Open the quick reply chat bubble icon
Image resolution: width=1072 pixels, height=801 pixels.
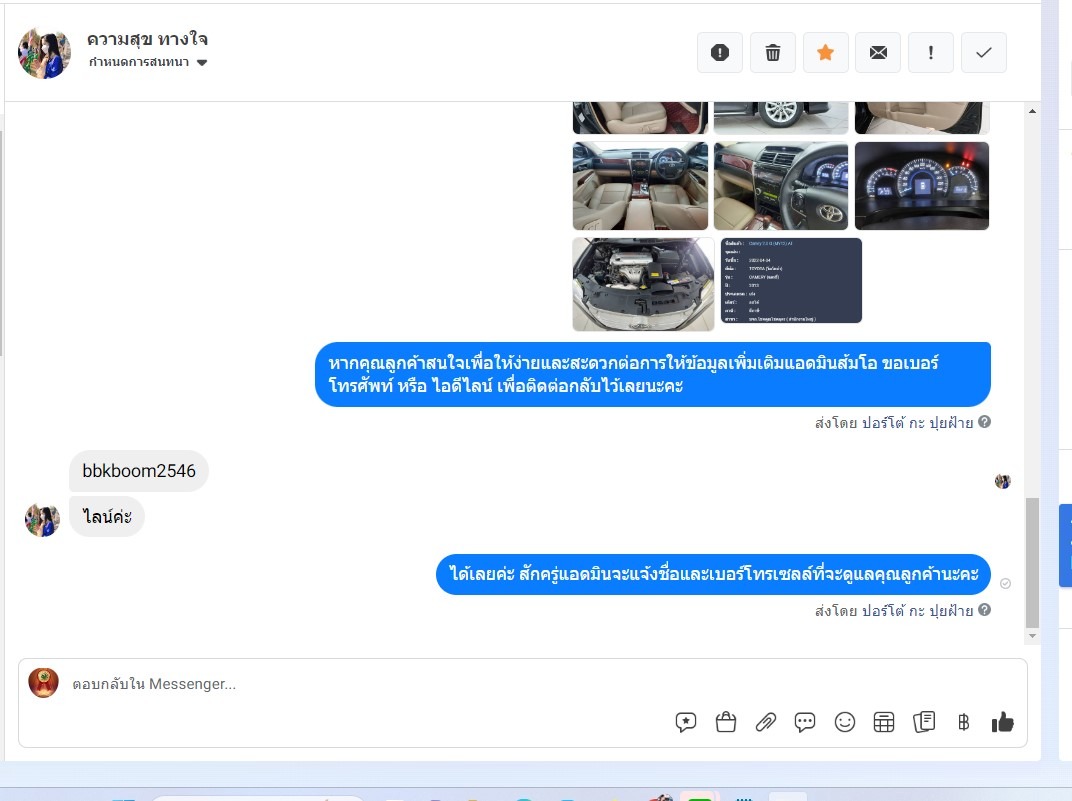pyautogui.click(x=805, y=722)
